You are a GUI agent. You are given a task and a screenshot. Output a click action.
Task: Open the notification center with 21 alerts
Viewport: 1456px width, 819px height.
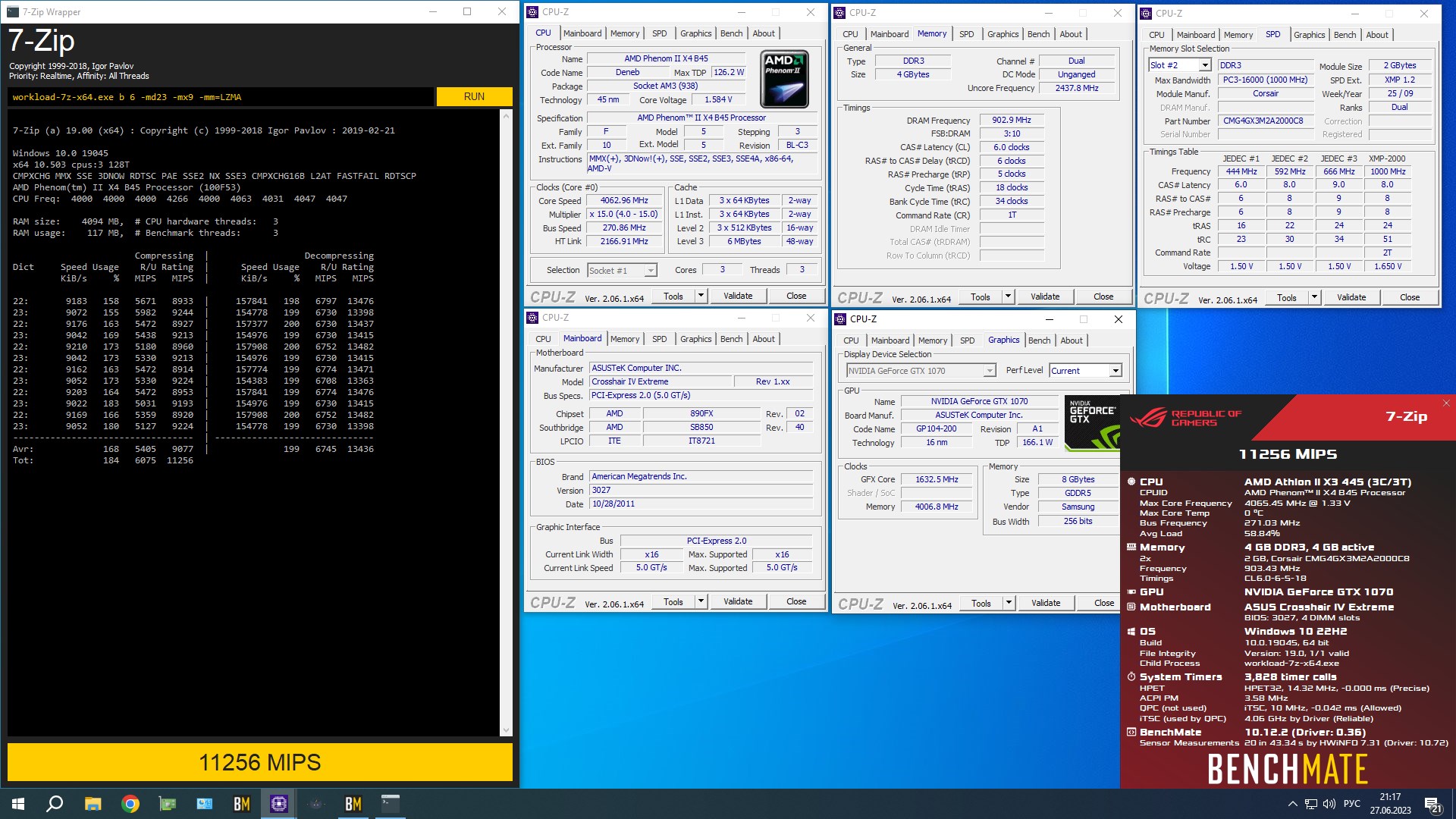pyautogui.click(x=1433, y=805)
